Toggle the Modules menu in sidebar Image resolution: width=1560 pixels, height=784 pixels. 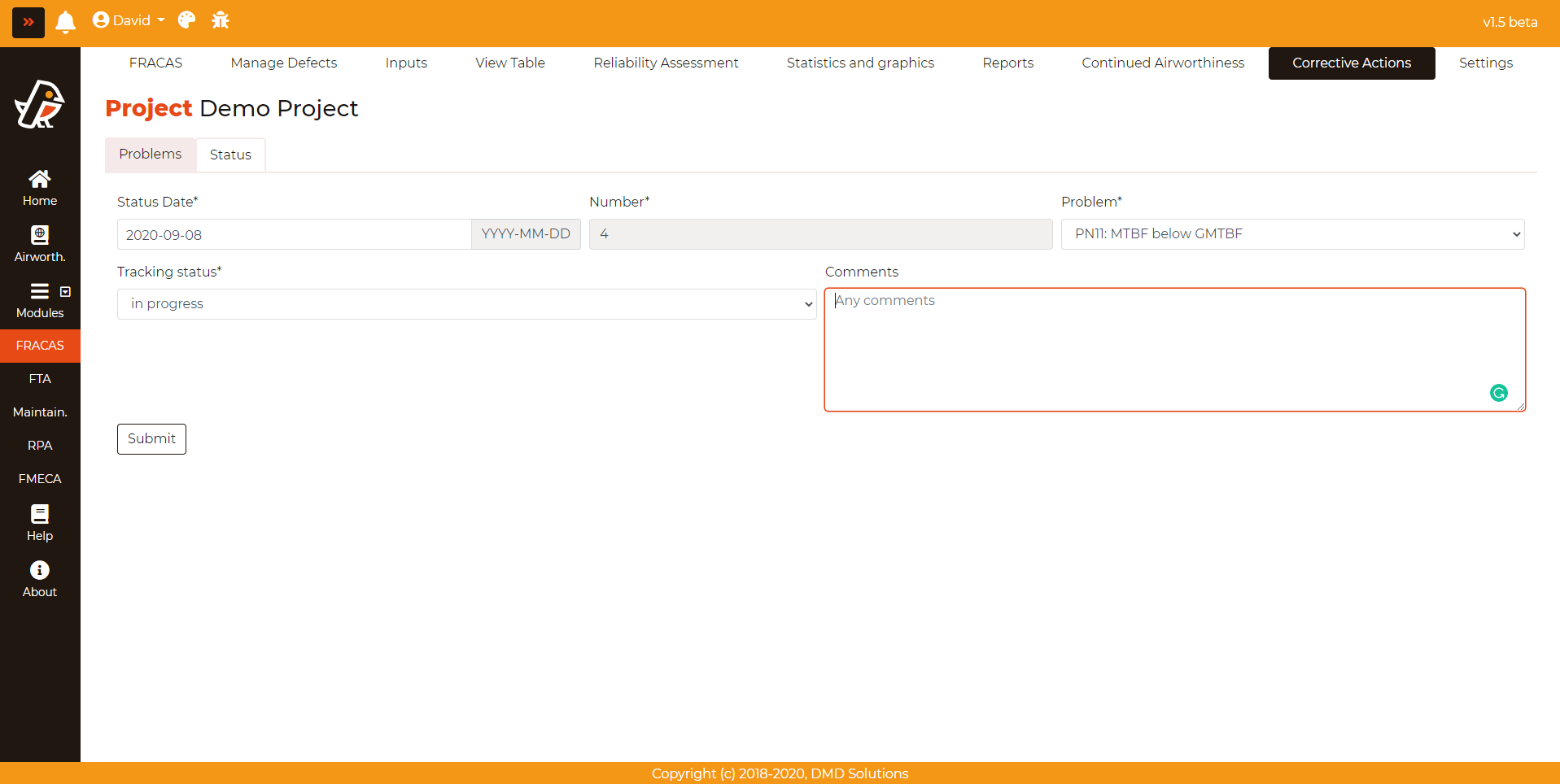tap(40, 300)
